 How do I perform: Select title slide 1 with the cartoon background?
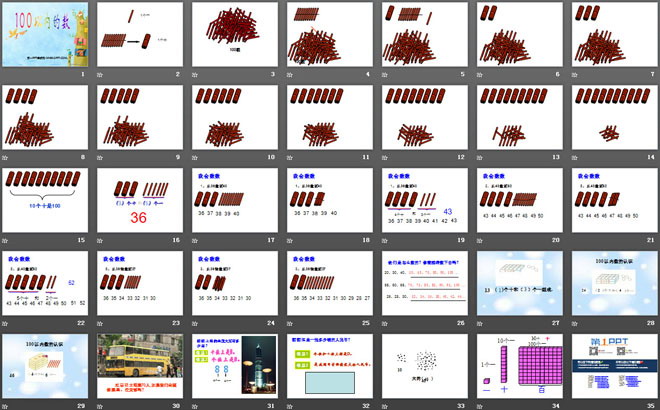tap(46, 33)
